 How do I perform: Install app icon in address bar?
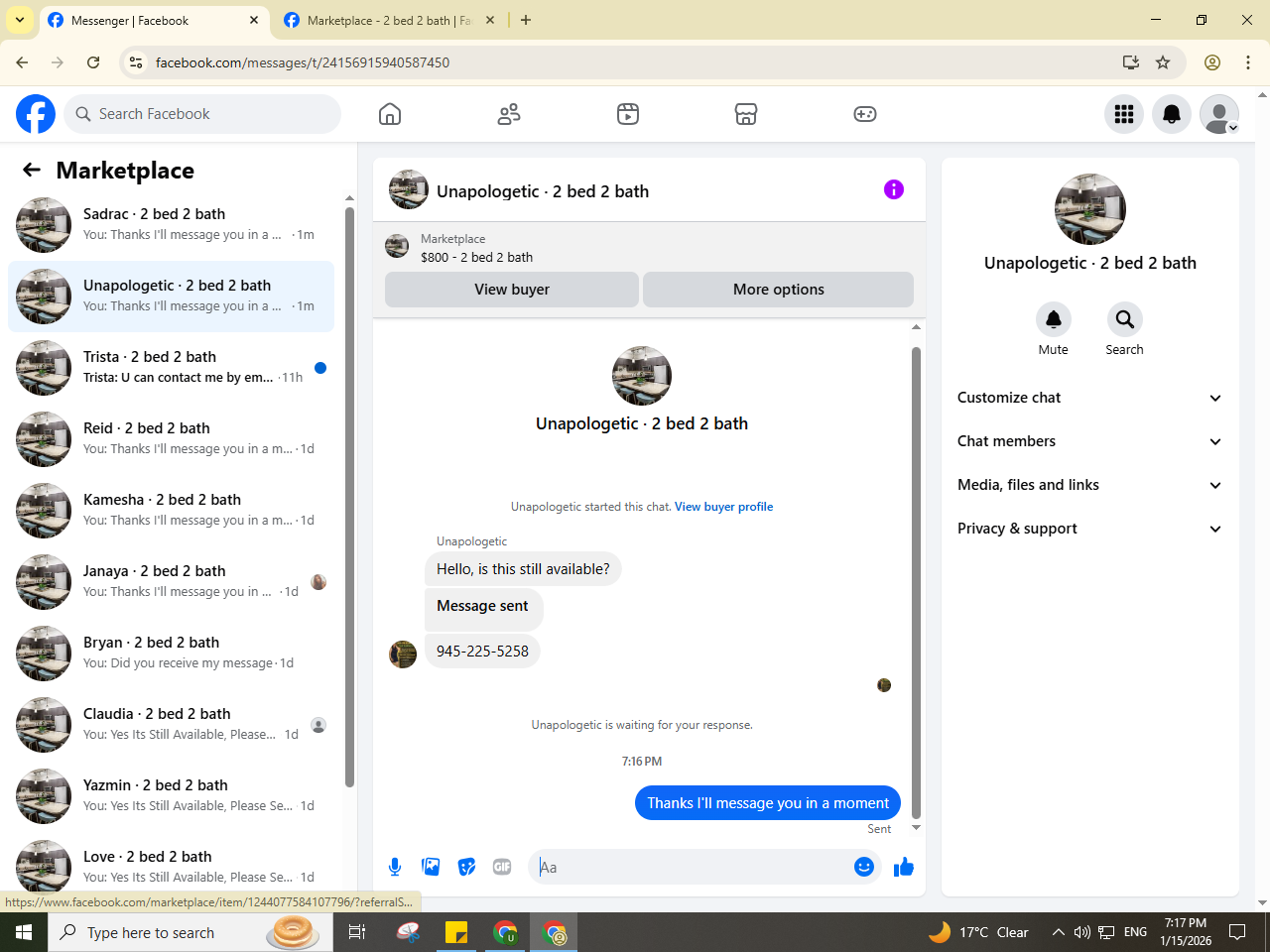point(1131,62)
